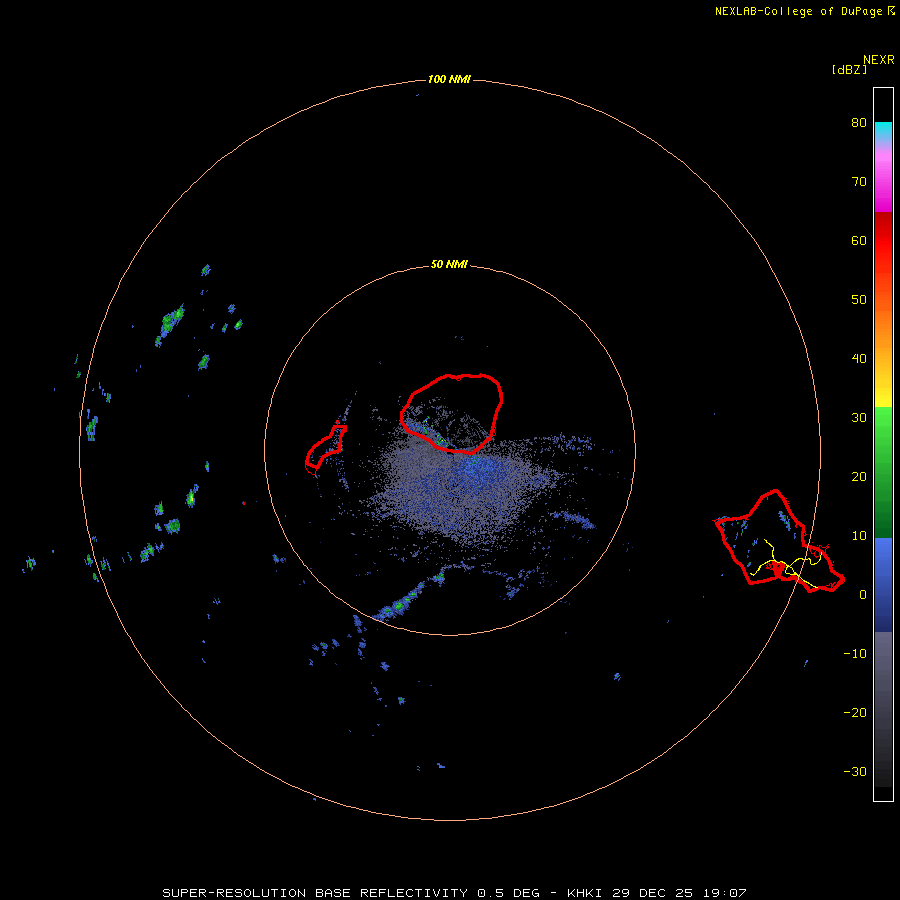This screenshot has width=900, height=900.
Task: Click the yellow road lines on the eastern island
Action: pos(788,565)
